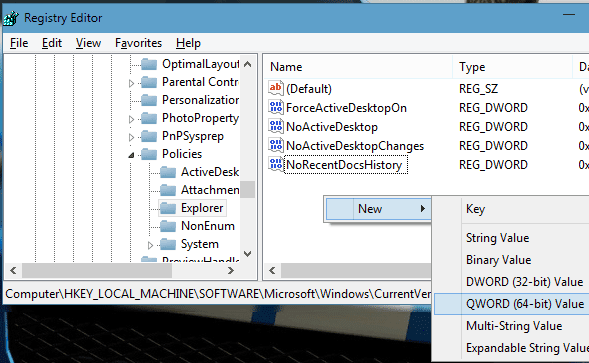The width and height of the screenshot is (589, 363).
Task: Select the (Default) value name
Action: click(309, 89)
